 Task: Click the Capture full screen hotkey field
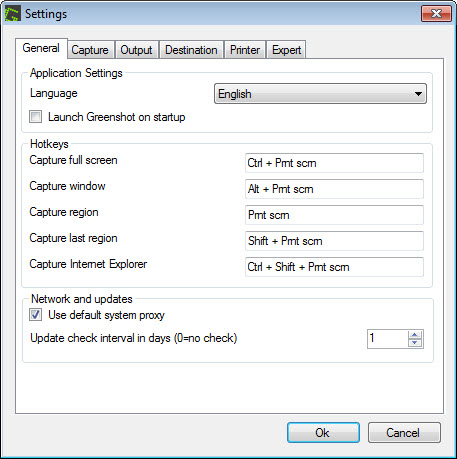click(x=334, y=163)
